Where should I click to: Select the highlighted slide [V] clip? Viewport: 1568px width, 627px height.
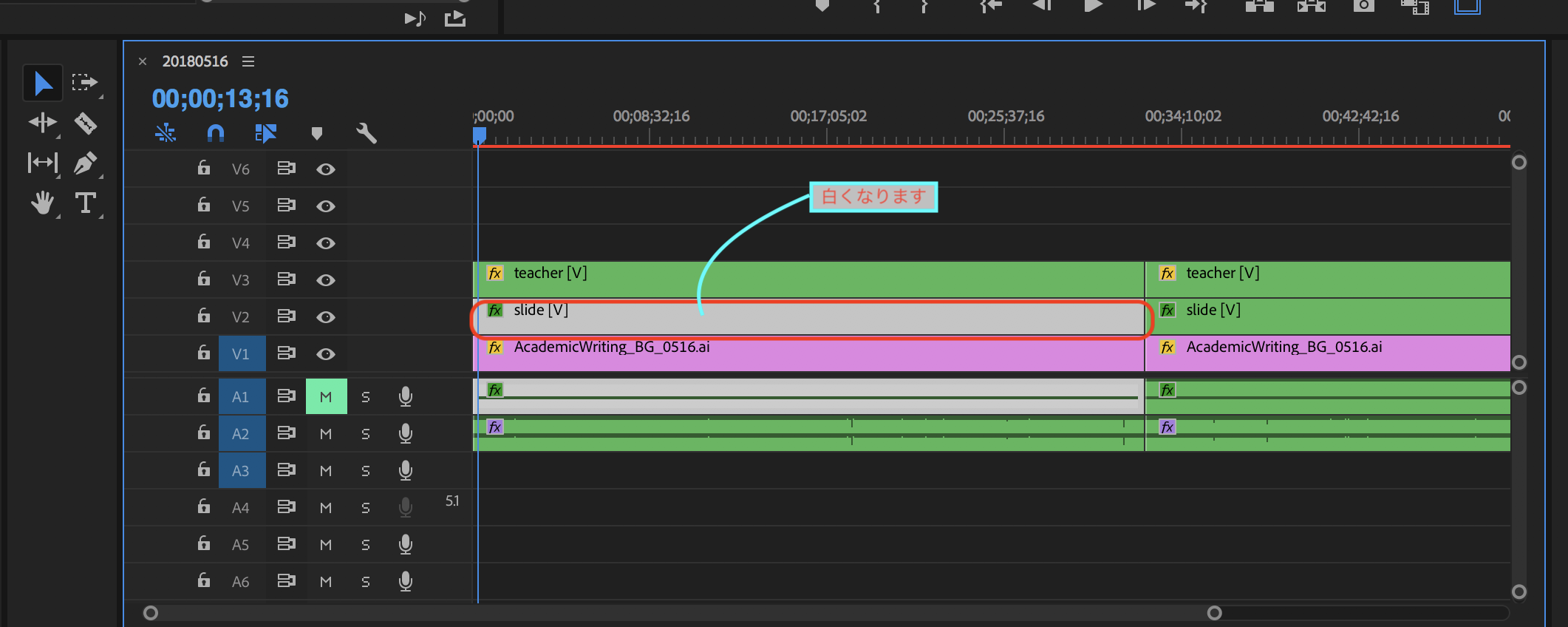point(808,317)
